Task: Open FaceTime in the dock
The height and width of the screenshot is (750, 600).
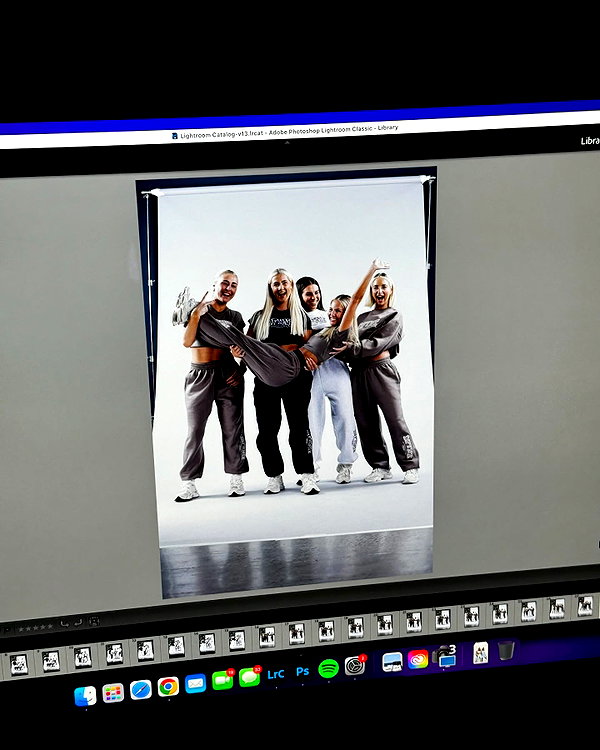Action: pos(222,680)
